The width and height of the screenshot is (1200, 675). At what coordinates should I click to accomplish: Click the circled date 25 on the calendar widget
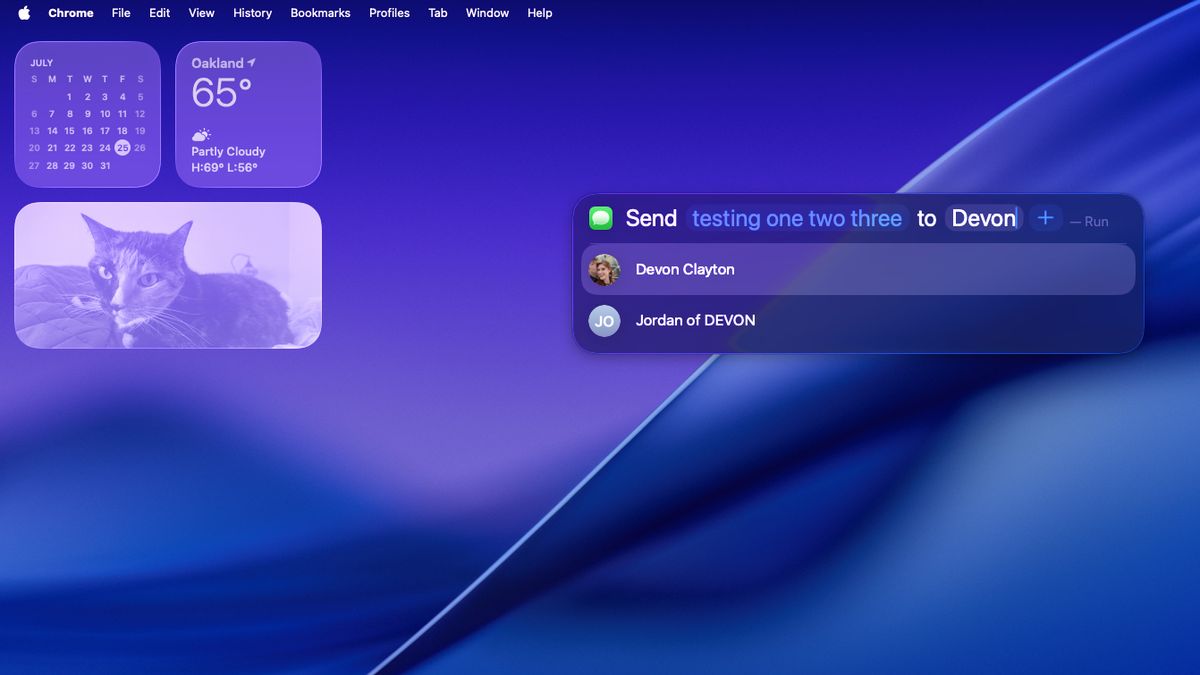[122, 147]
